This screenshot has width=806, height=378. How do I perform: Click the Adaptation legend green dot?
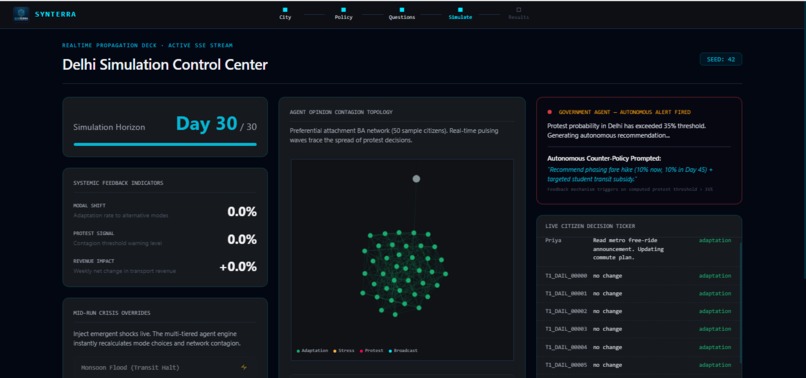tap(298, 351)
